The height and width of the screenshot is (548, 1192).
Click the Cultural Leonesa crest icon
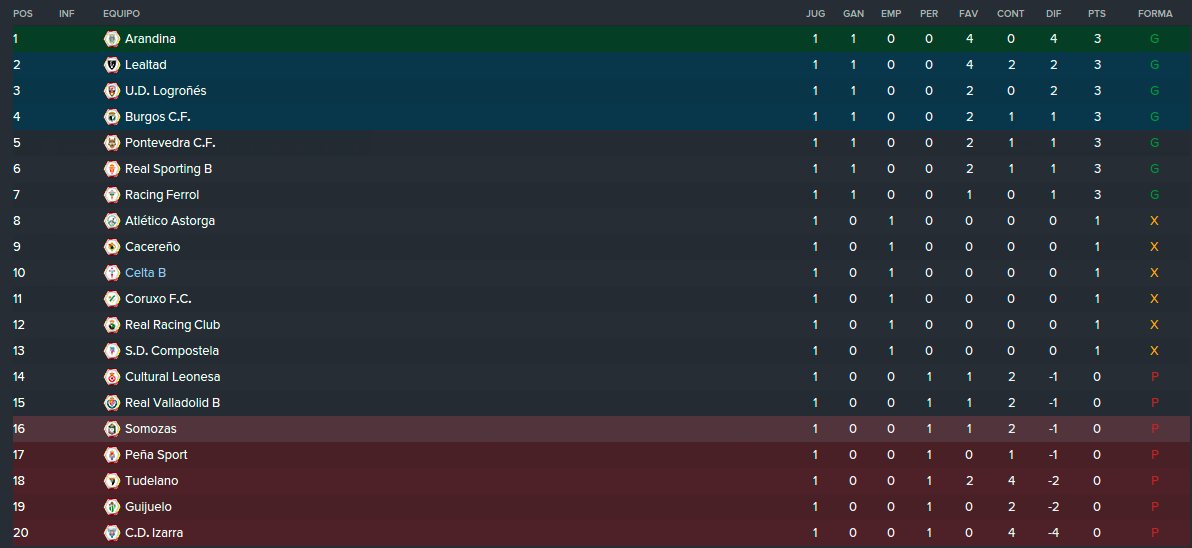[x=112, y=377]
